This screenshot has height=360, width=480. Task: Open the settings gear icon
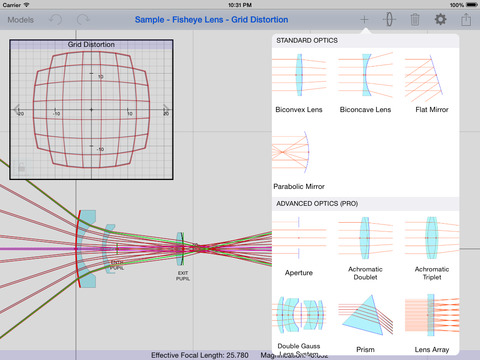(440, 19)
